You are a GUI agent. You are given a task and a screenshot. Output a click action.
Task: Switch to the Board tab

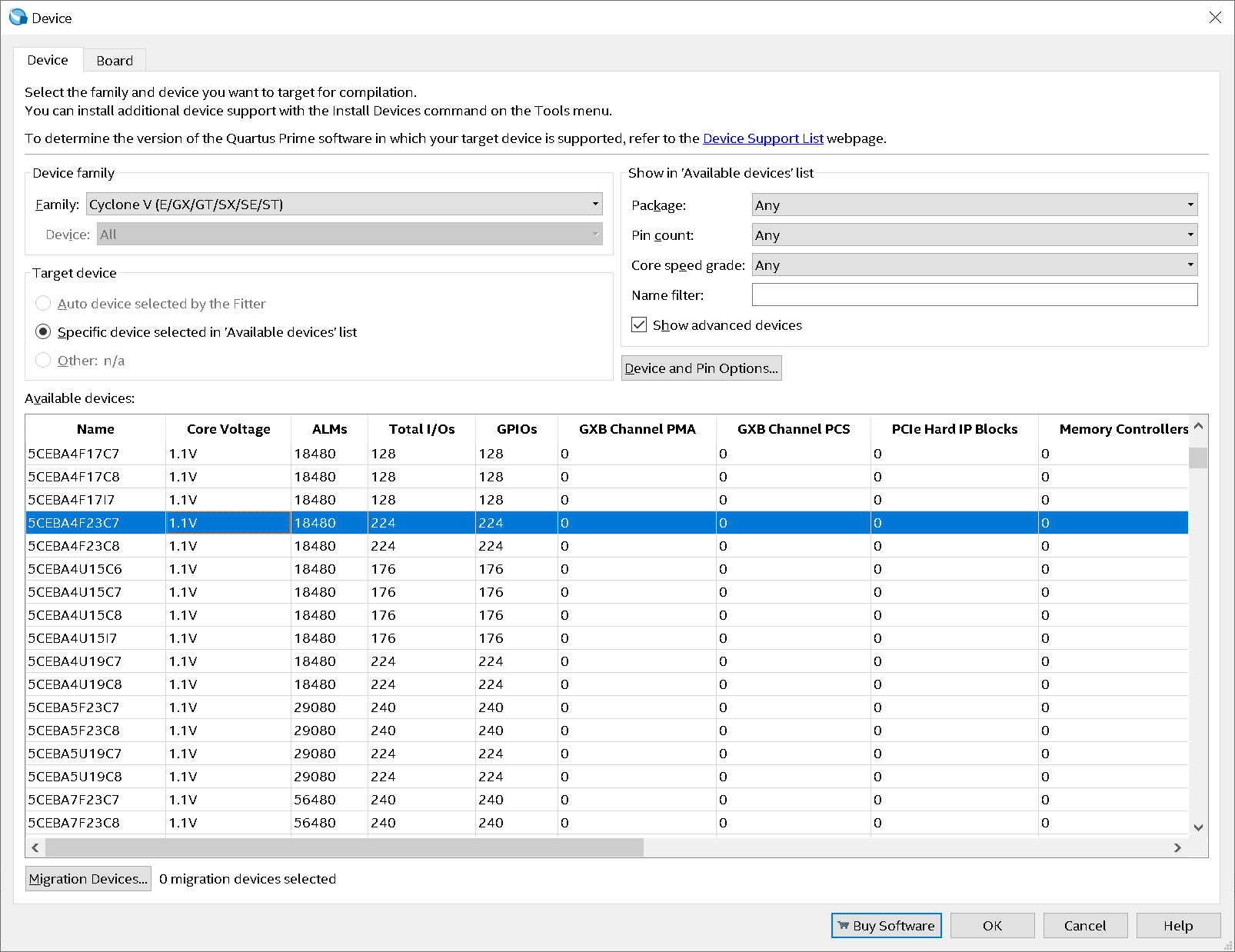115,60
